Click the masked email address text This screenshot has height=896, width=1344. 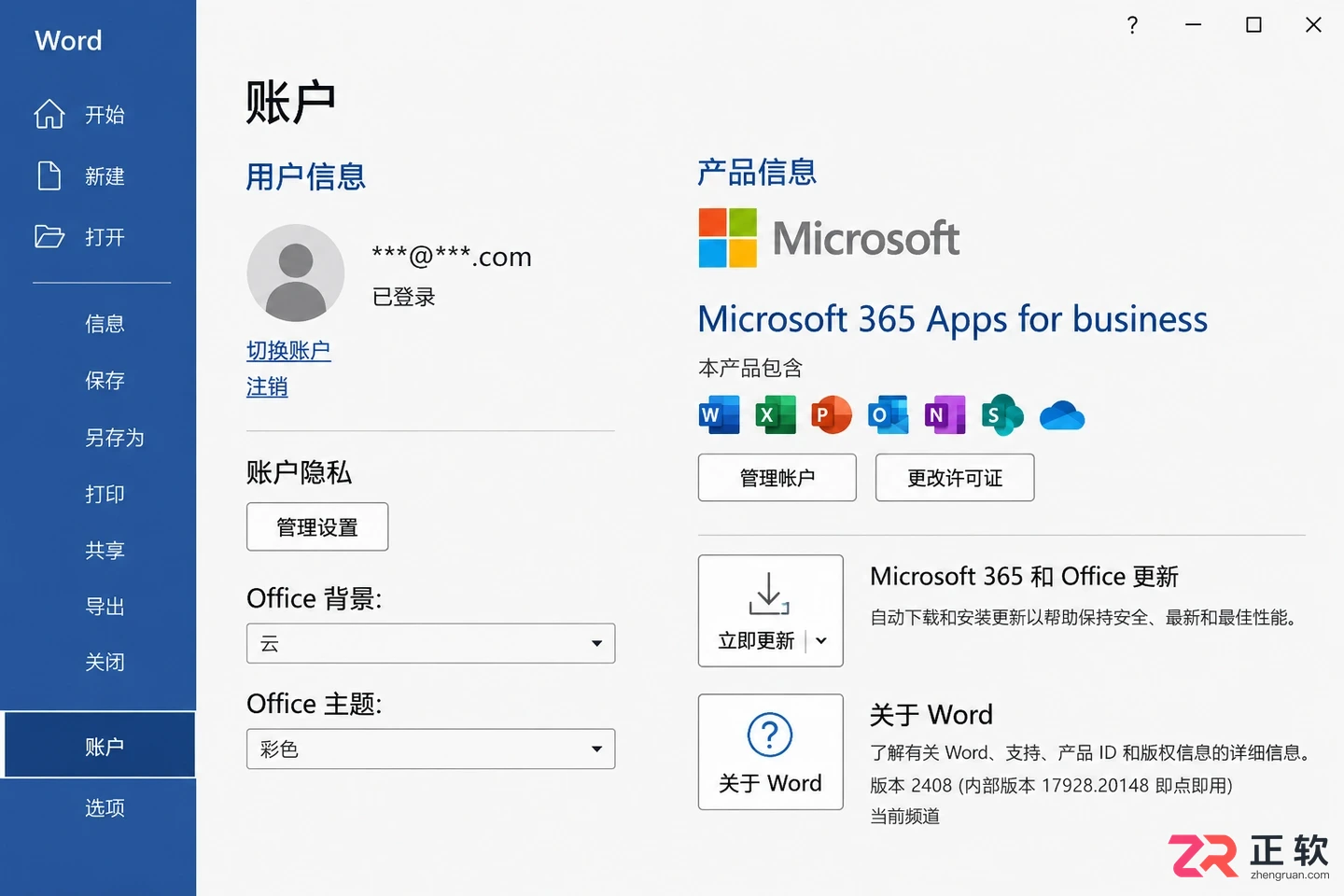452,257
